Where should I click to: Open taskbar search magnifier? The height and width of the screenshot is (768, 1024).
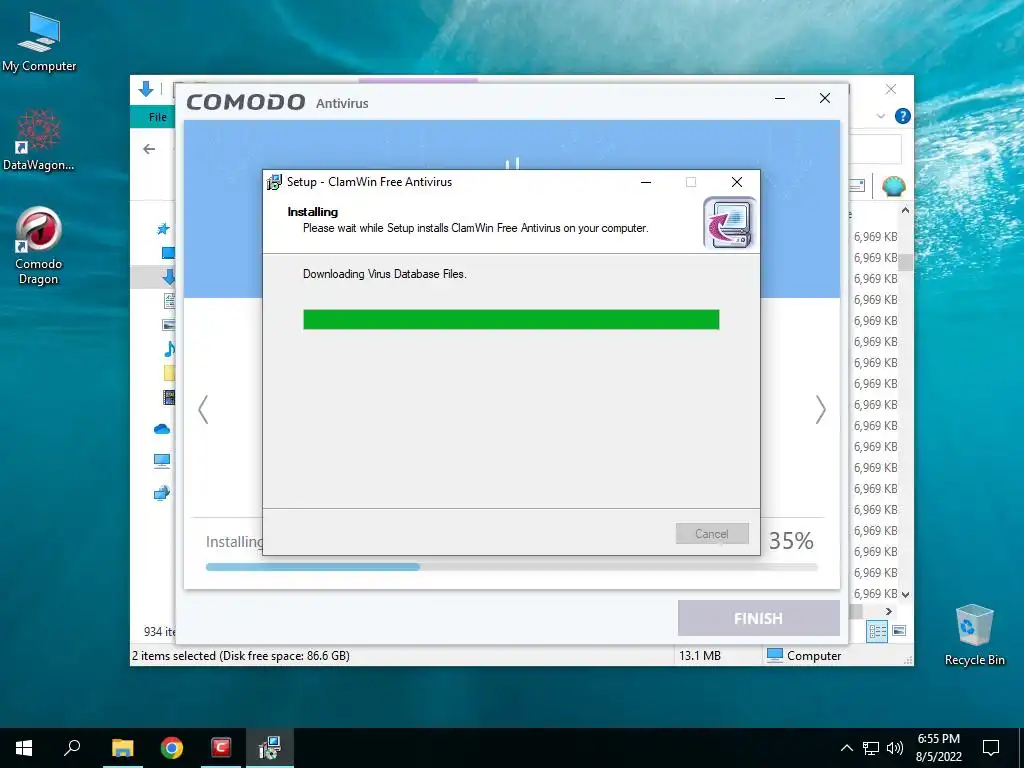pyautogui.click(x=72, y=748)
